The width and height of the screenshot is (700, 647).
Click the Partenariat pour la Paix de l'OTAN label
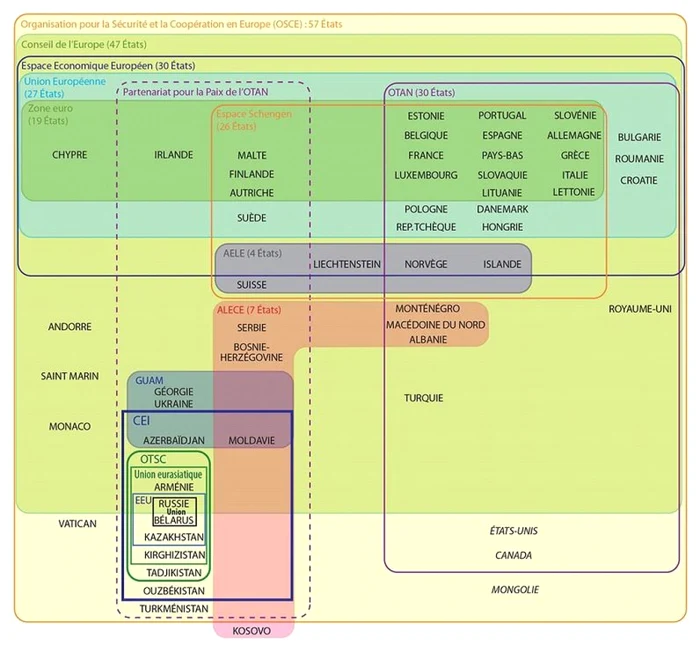tap(196, 92)
